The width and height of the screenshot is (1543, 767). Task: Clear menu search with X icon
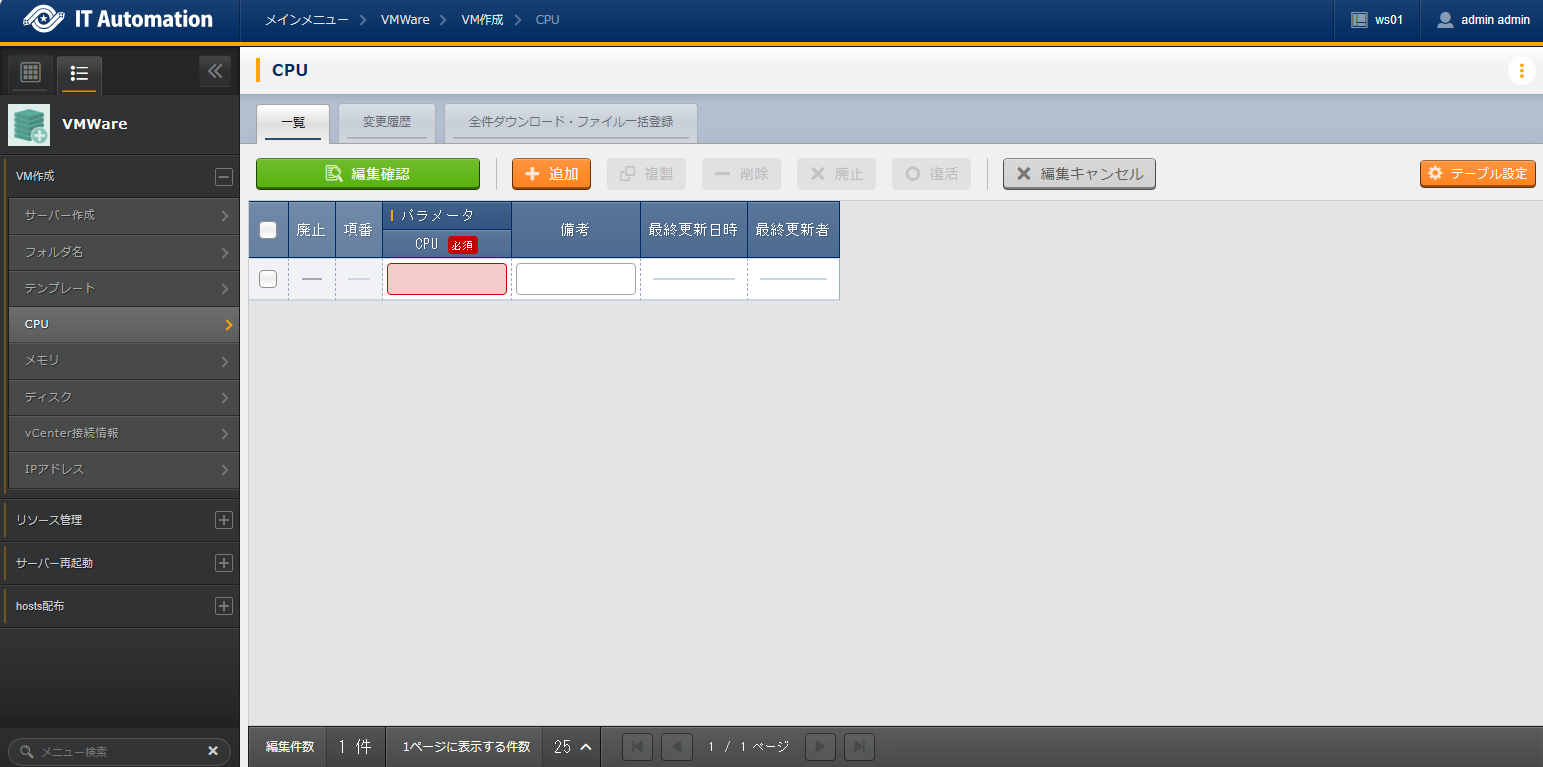tap(213, 751)
